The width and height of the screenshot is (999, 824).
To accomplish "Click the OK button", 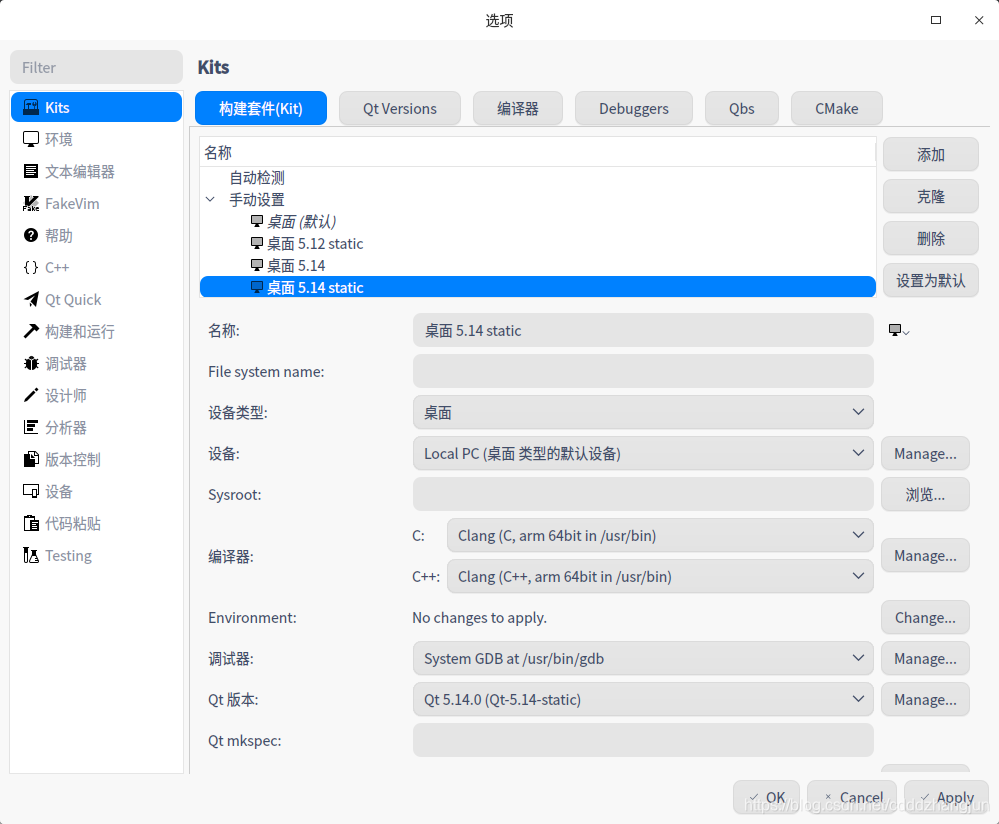I will coord(766,797).
